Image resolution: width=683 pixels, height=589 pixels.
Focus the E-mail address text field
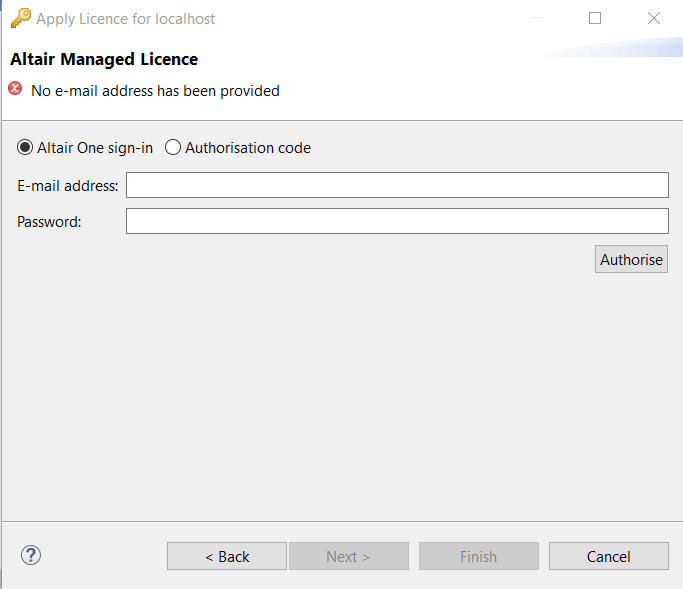397,185
